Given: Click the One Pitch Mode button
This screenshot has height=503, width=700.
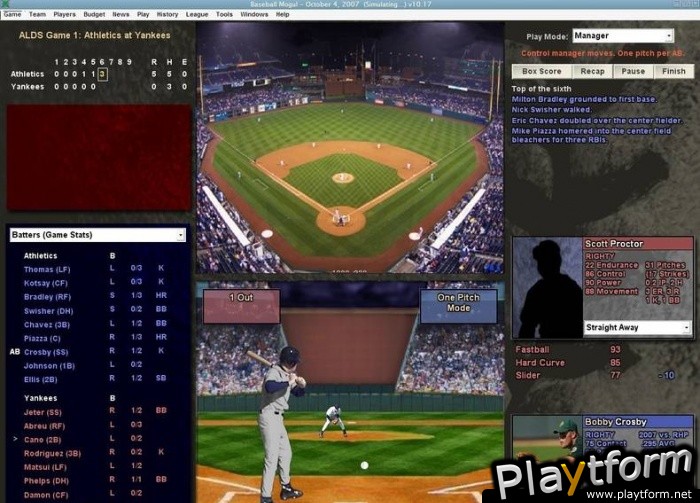Looking at the screenshot, I should 458,306.
